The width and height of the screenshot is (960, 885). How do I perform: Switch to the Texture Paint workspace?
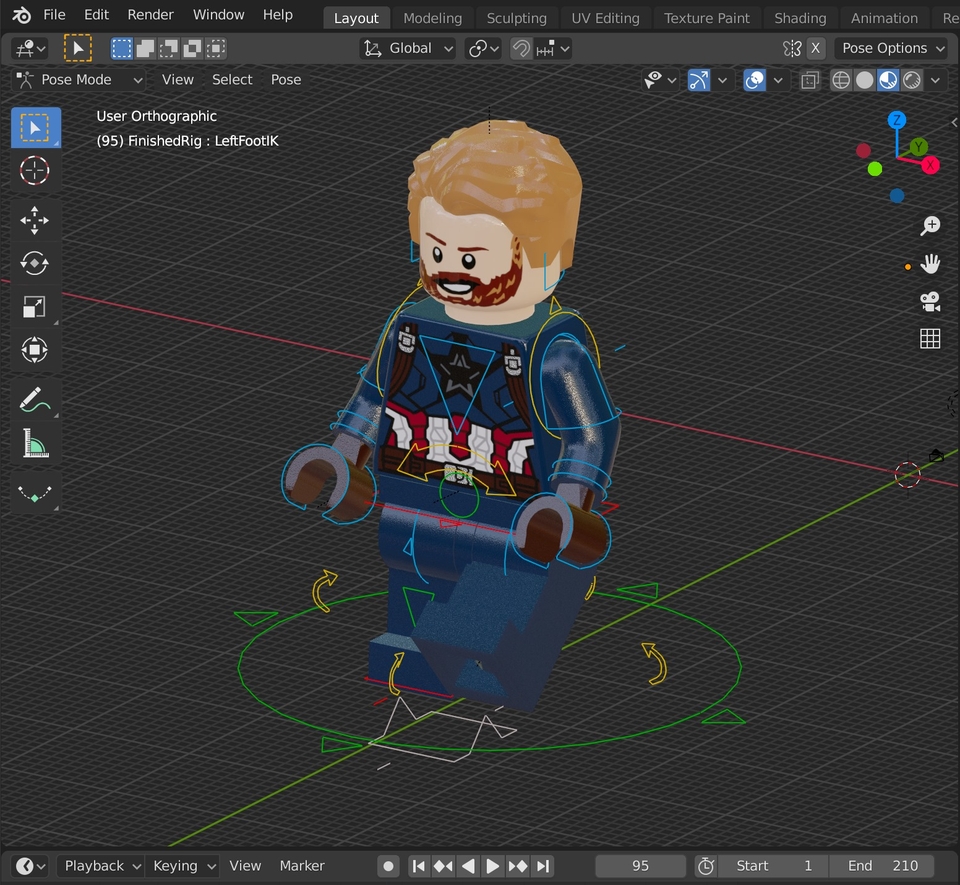[707, 18]
